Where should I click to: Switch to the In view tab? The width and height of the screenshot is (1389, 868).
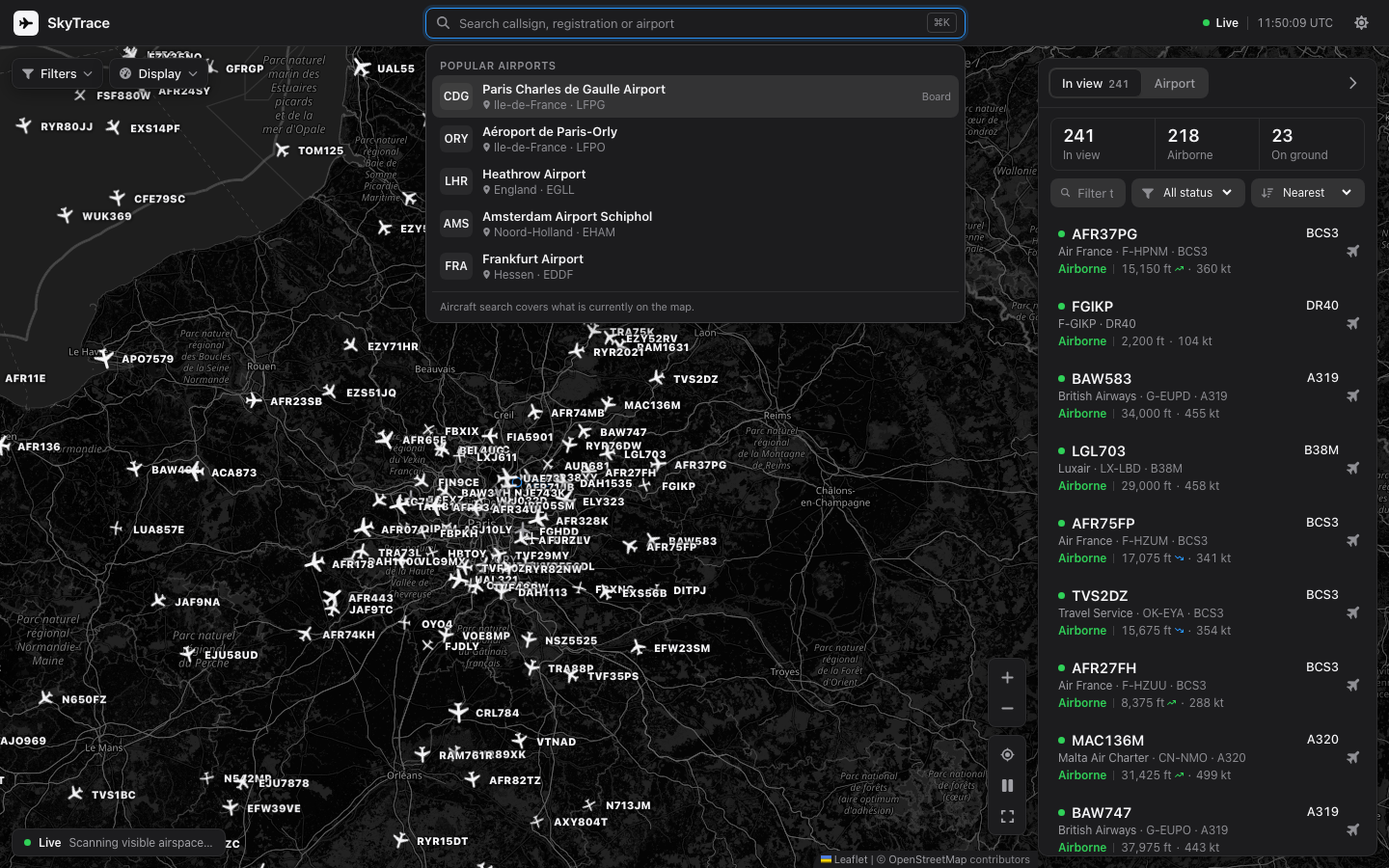pos(1095,84)
